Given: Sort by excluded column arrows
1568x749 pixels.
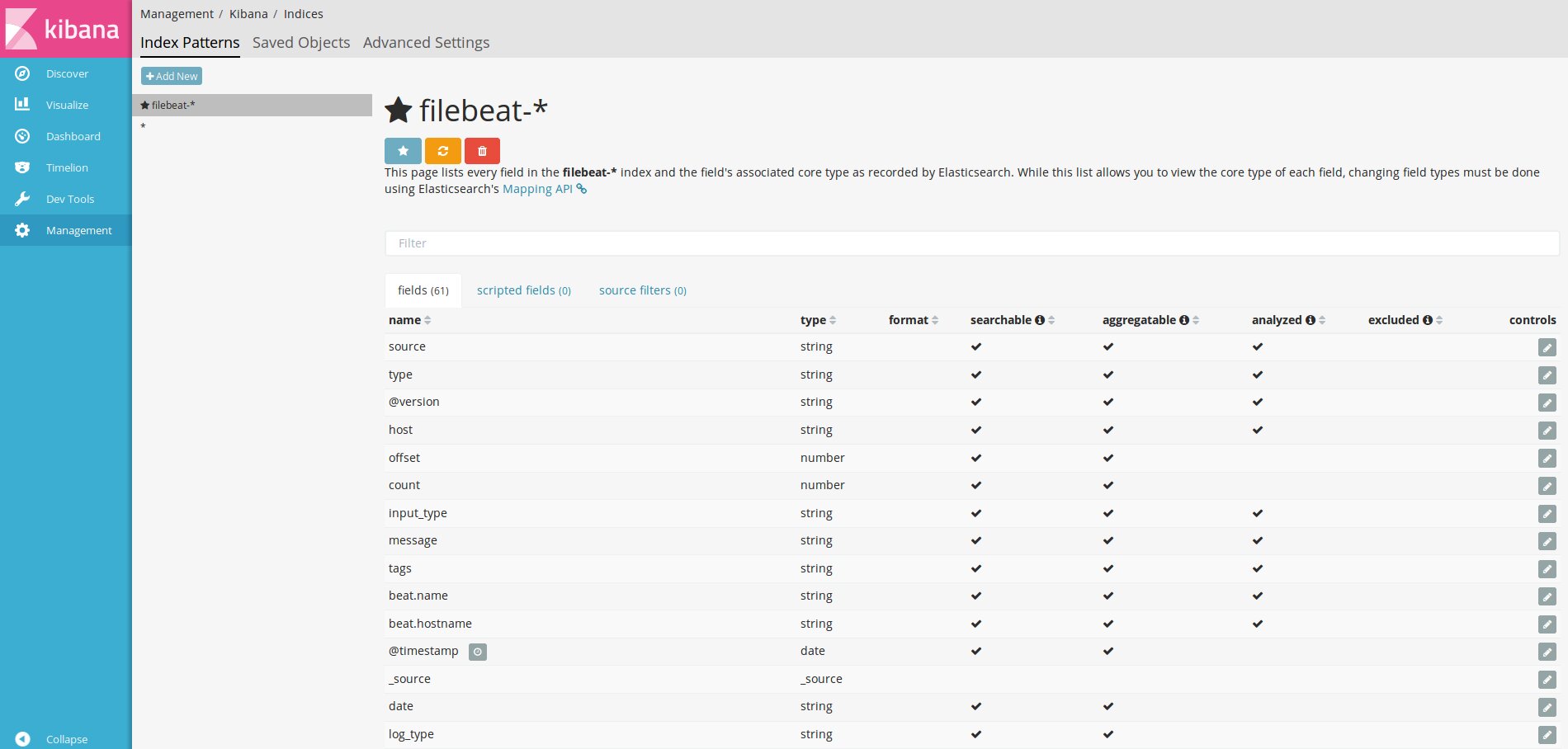Looking at the screenshot, I should pos(1439,320).
